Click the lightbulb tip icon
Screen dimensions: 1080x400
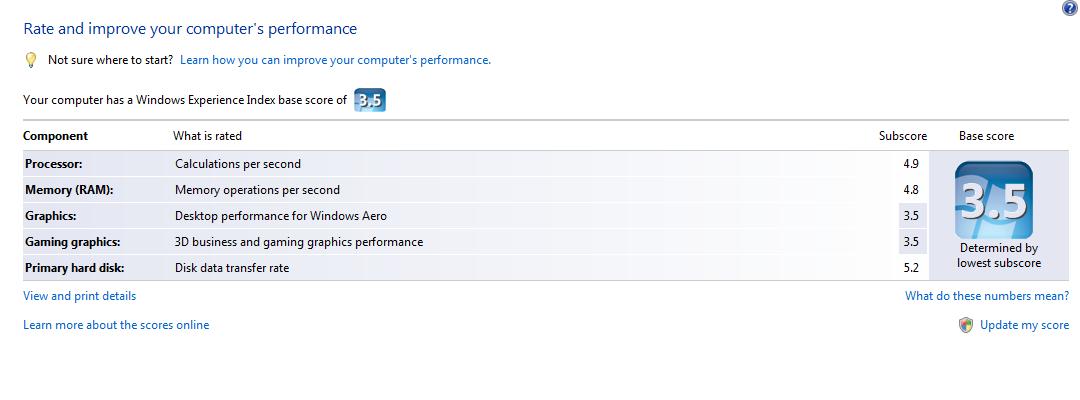coord(30,60)
